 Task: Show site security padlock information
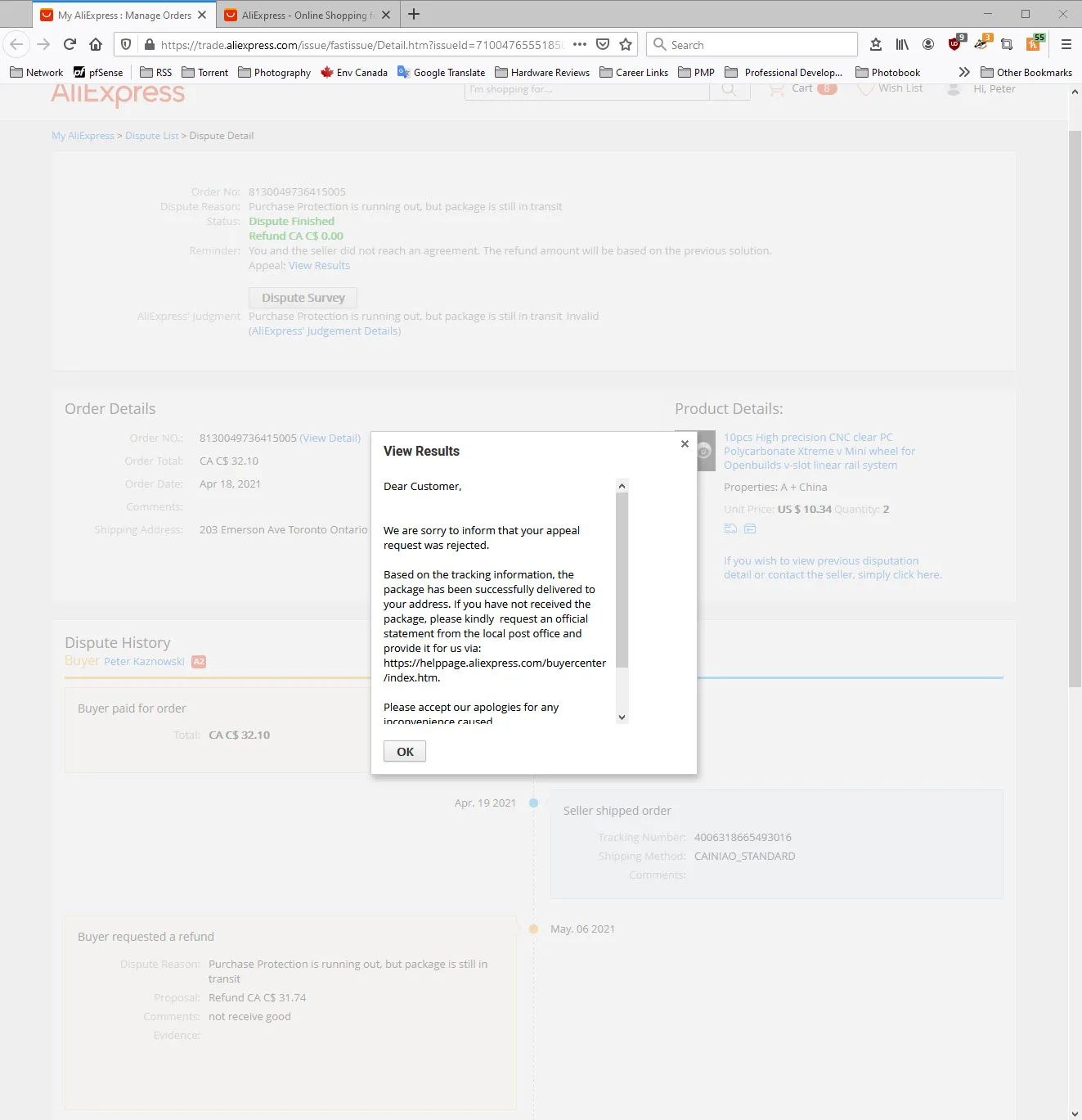click(149, 44)
